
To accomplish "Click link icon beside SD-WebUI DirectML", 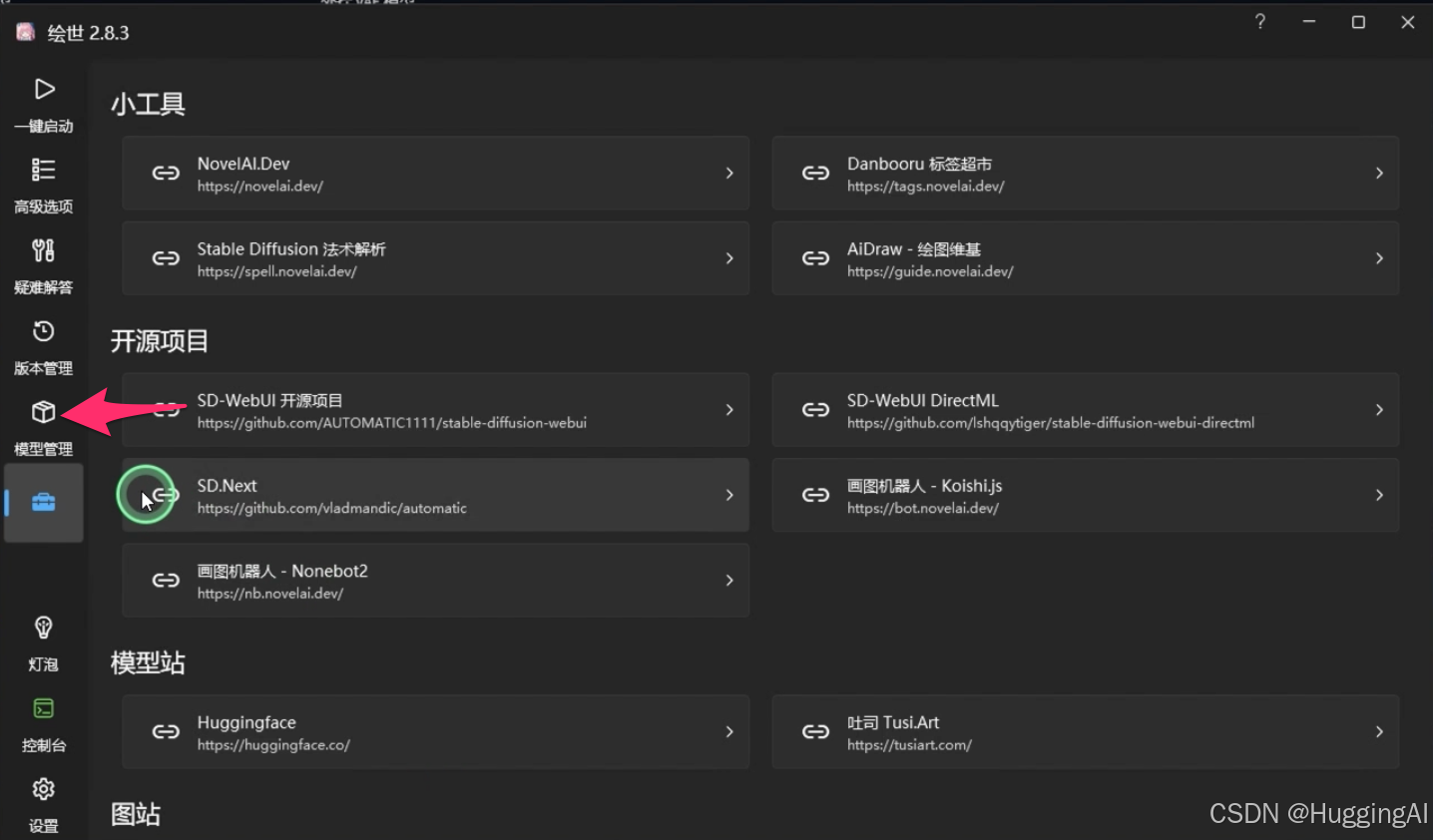I will coord(815,410).
